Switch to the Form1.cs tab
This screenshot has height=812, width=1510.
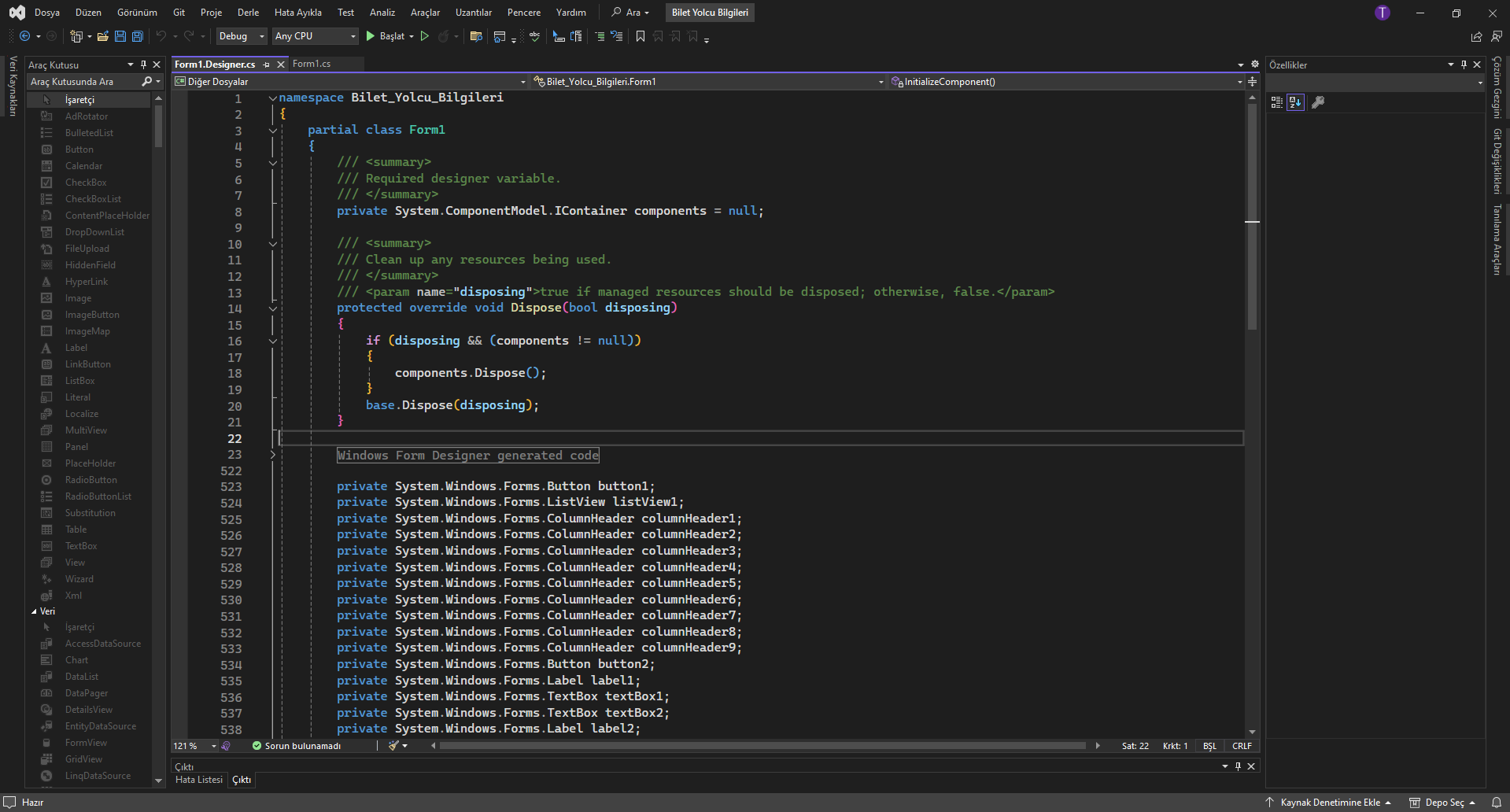tap(312, 64)
